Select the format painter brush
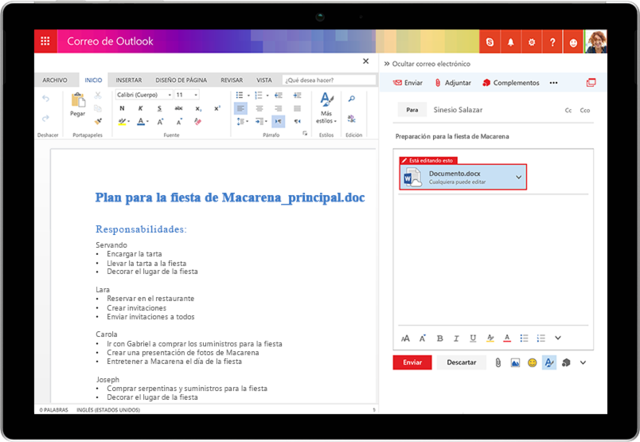The image size is (640, 442). tap(98, 121)
